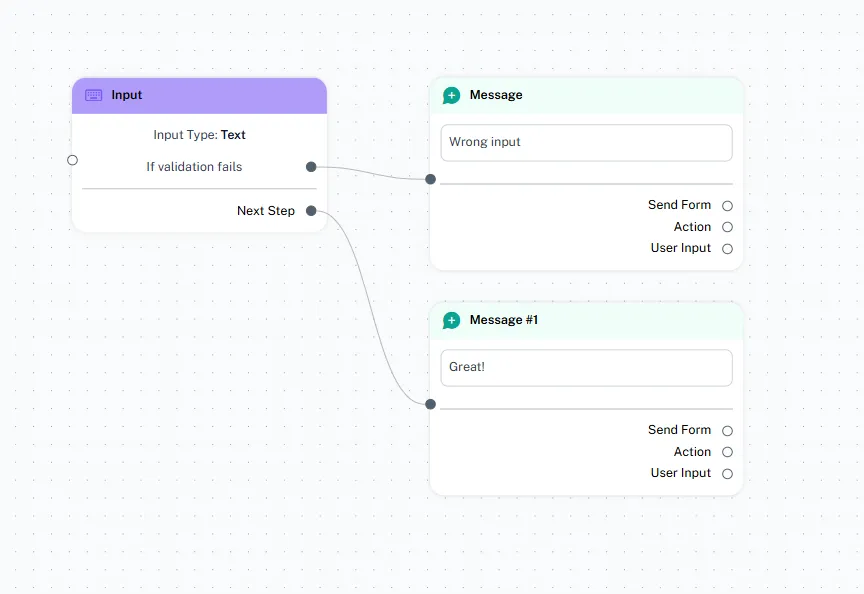Click the 'Wrong input' text field
Viewport: 864px width, 594px height.
[586, 142]
